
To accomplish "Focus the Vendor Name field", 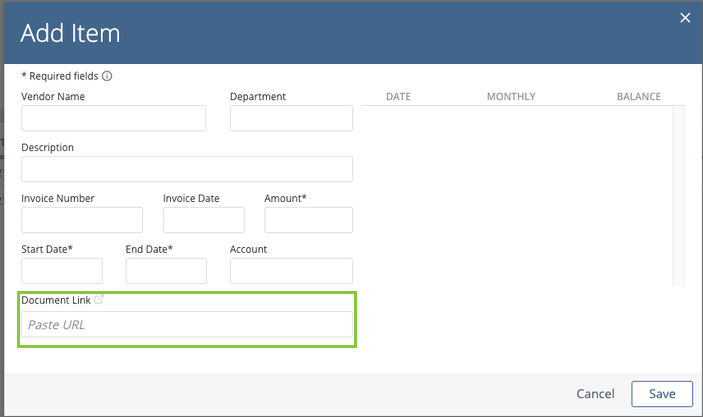I will tap(113, 118).
